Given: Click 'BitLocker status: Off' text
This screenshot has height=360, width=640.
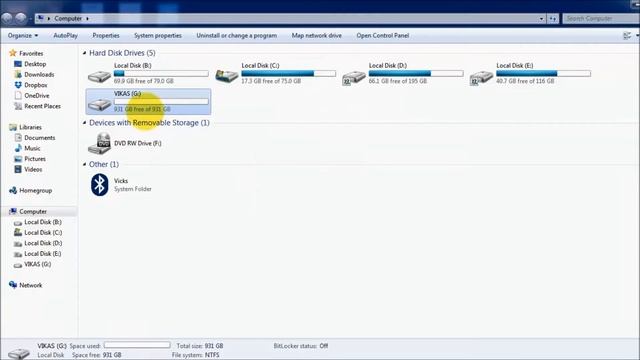Looking at the screenshot, I should click(301, 346).
